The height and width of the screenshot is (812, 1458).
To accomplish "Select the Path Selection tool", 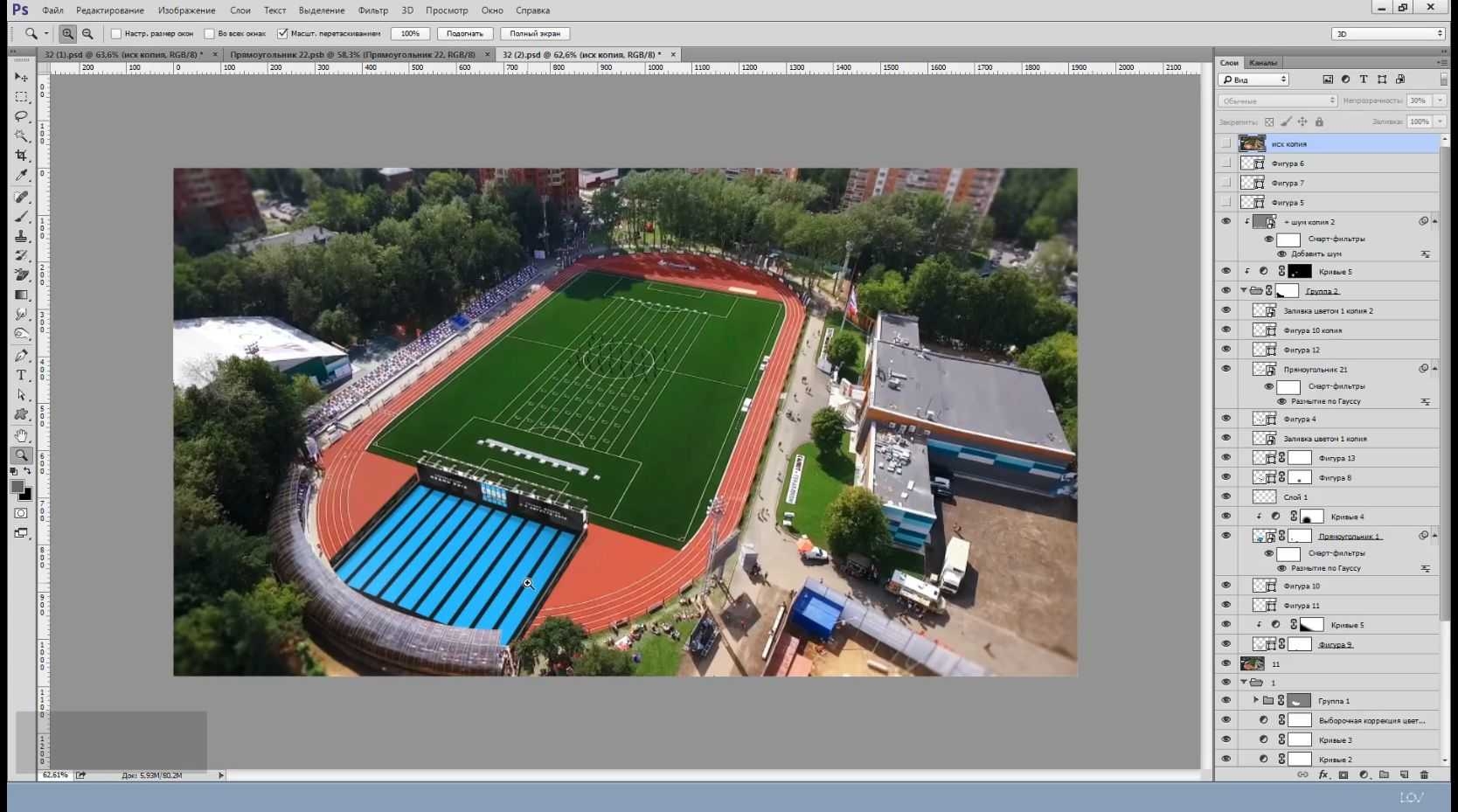I will tap(21, 395).
